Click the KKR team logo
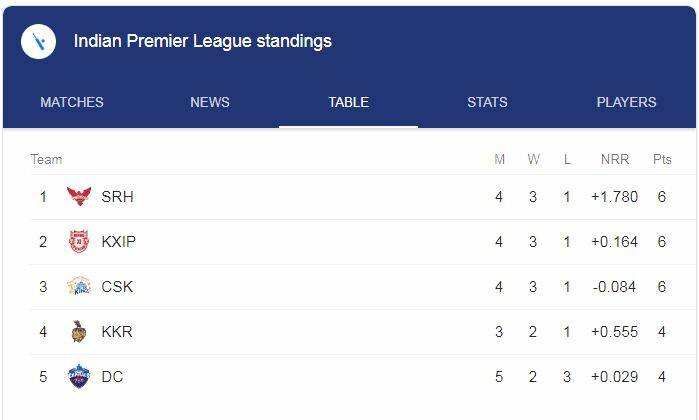 [79, 332]
